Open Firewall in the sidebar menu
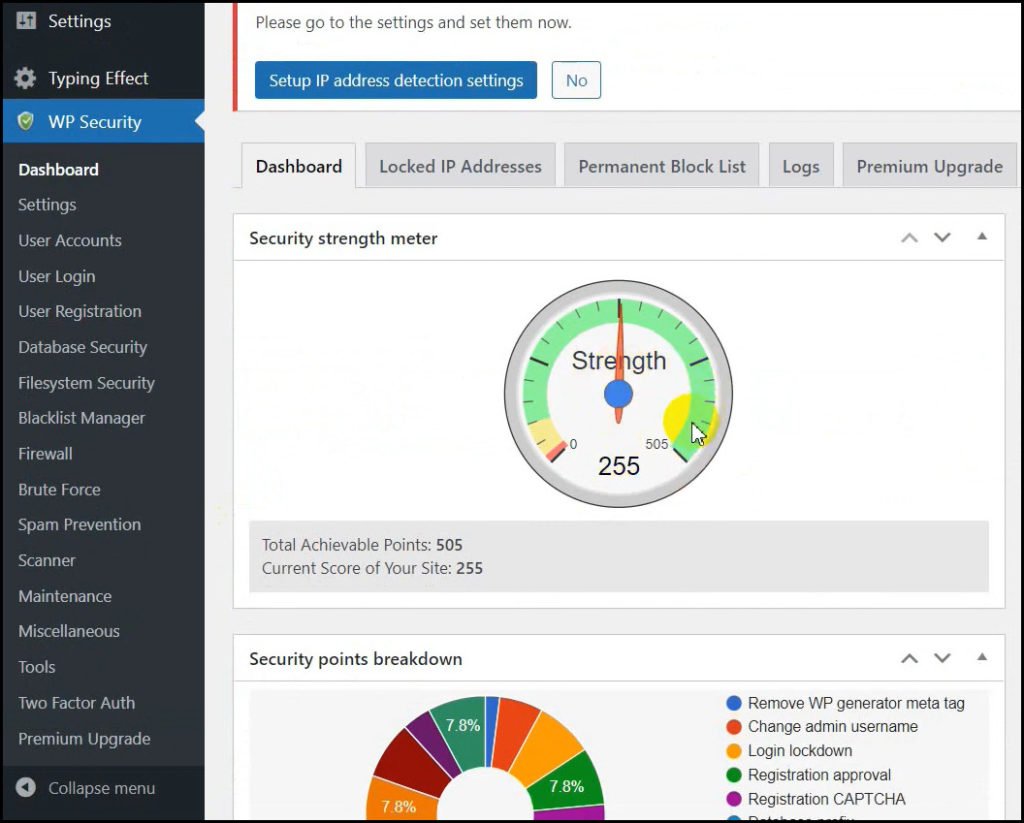 [x=45, y=454]
